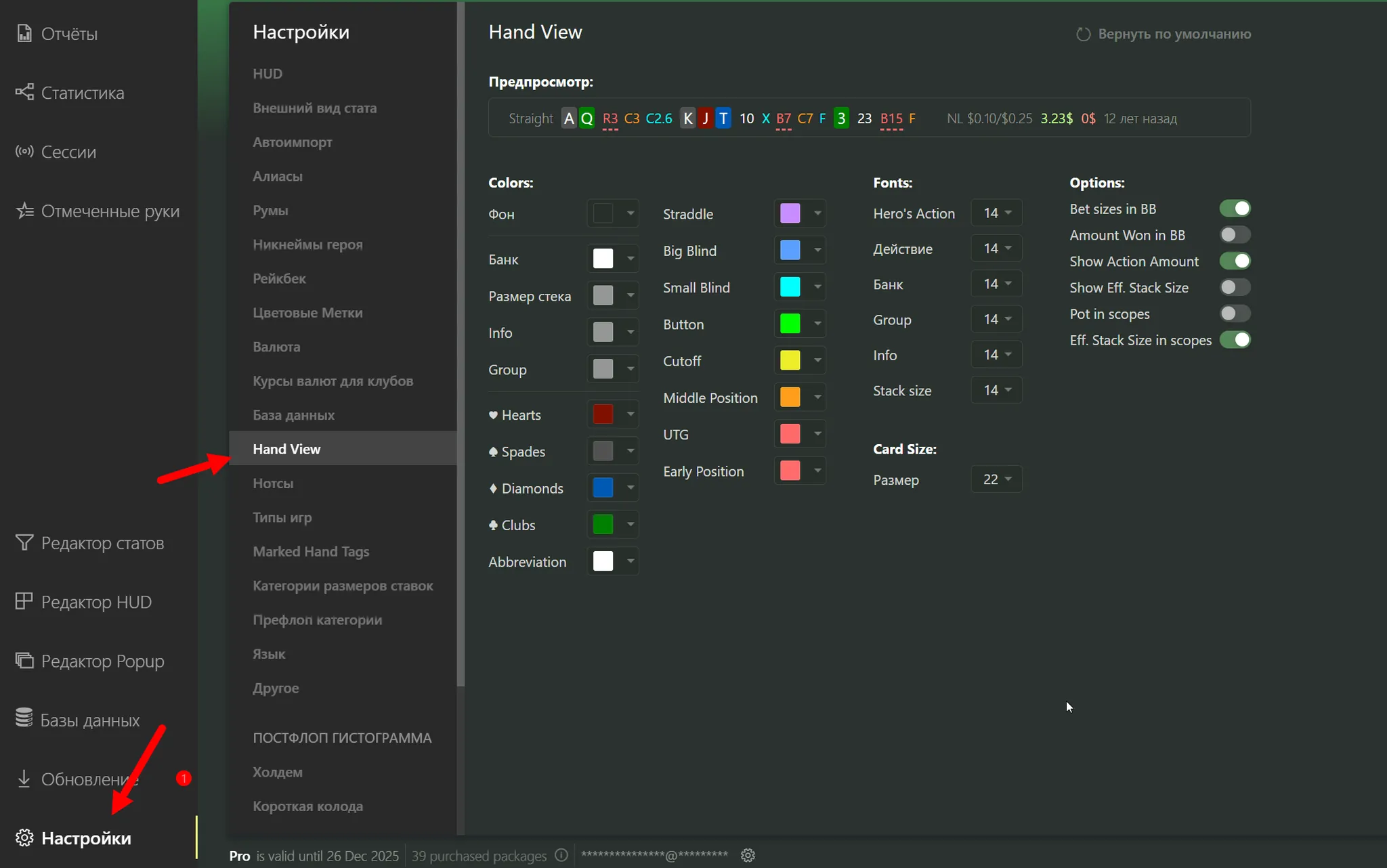Click info icon next to purchased packages

pos(561,855)
